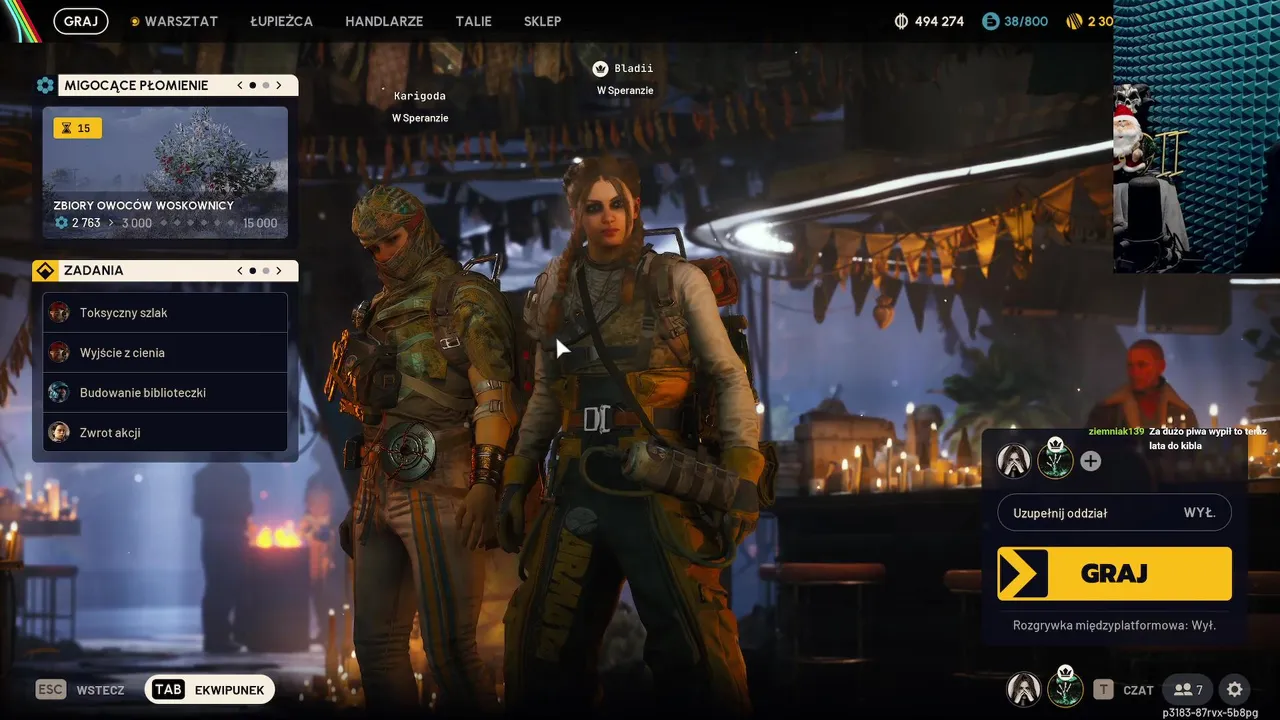Go to the HANDLARZE tab
Image resolution: width=1280 pixels, height=720 pixels.
(384, 21)
